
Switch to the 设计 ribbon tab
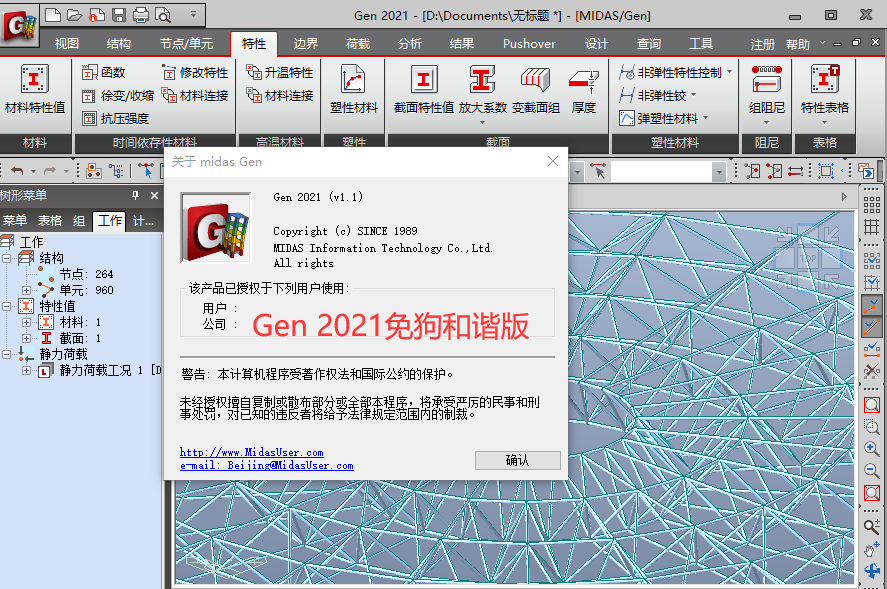[x=596, y=44]
